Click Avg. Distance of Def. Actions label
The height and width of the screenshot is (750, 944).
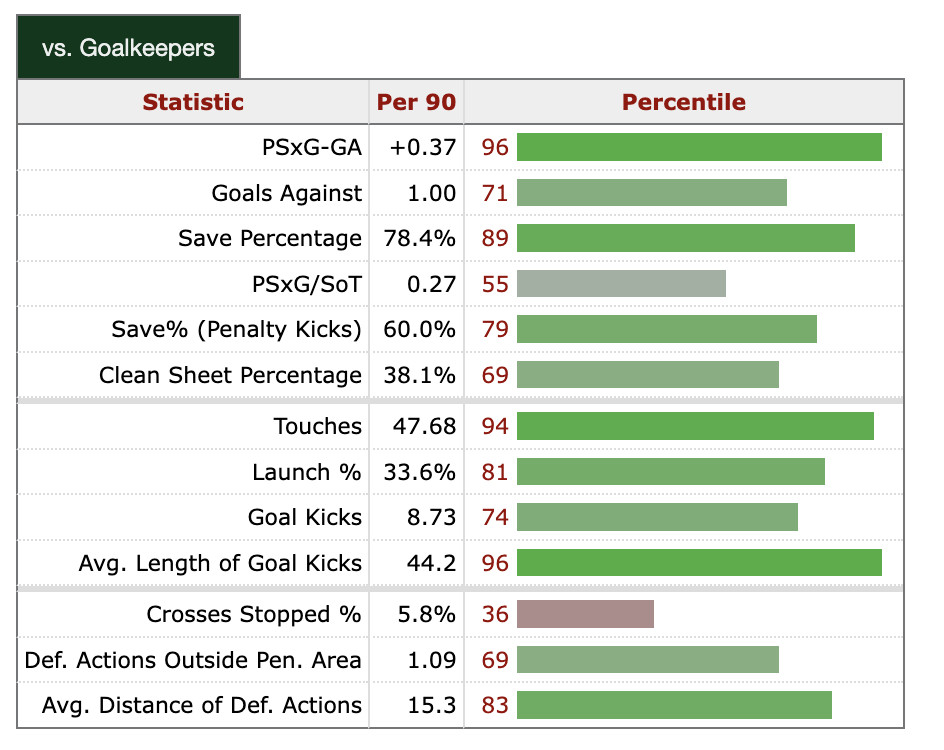[202, 705]
